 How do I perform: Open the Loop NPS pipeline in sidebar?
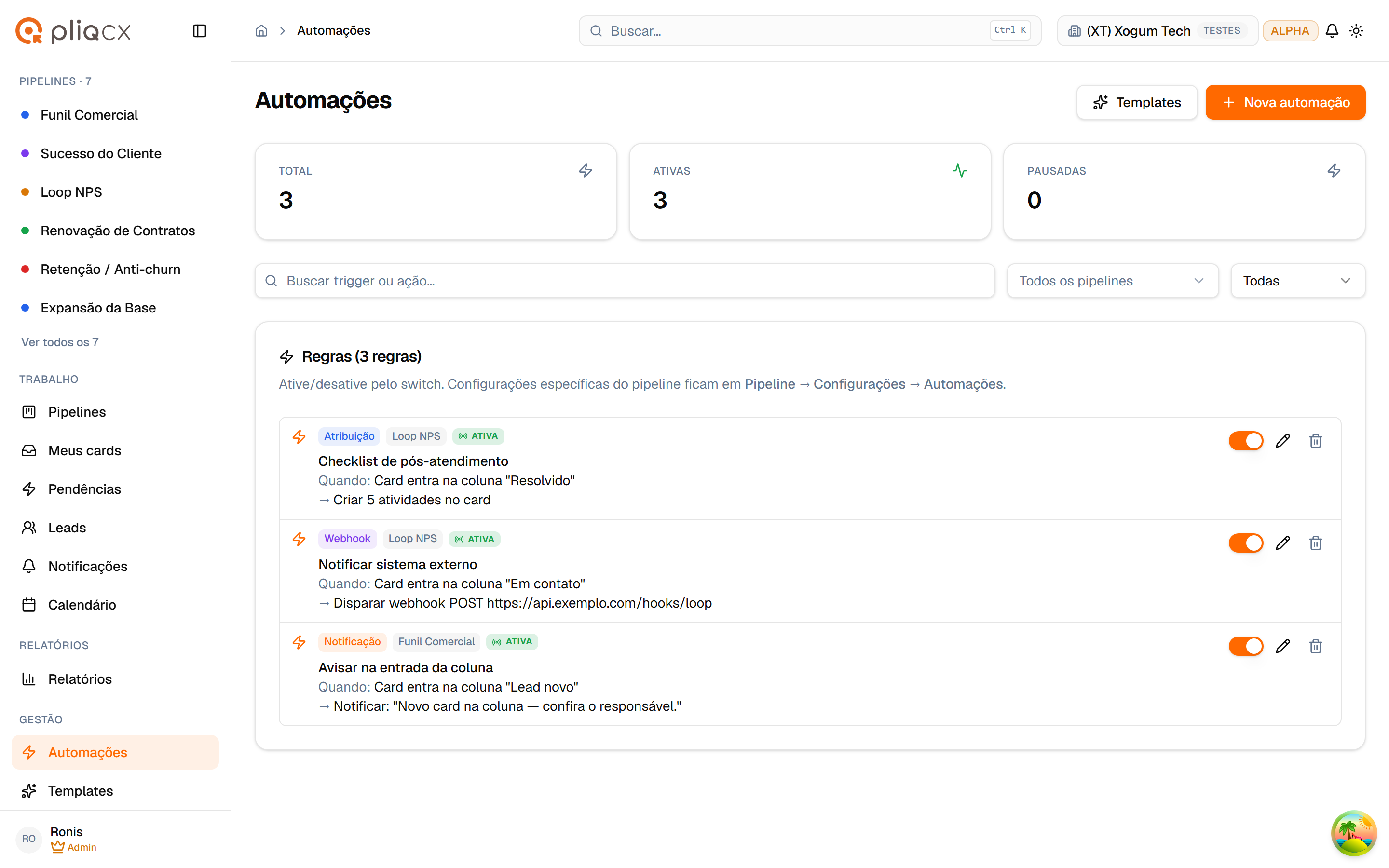click(x=115, y=192)
